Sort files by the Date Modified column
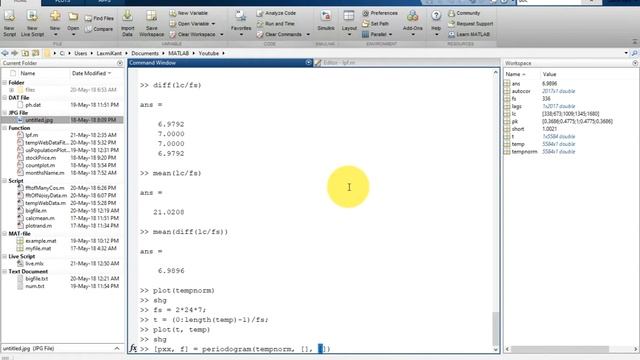This screenshot has width=640, height=360. [91, 73]
